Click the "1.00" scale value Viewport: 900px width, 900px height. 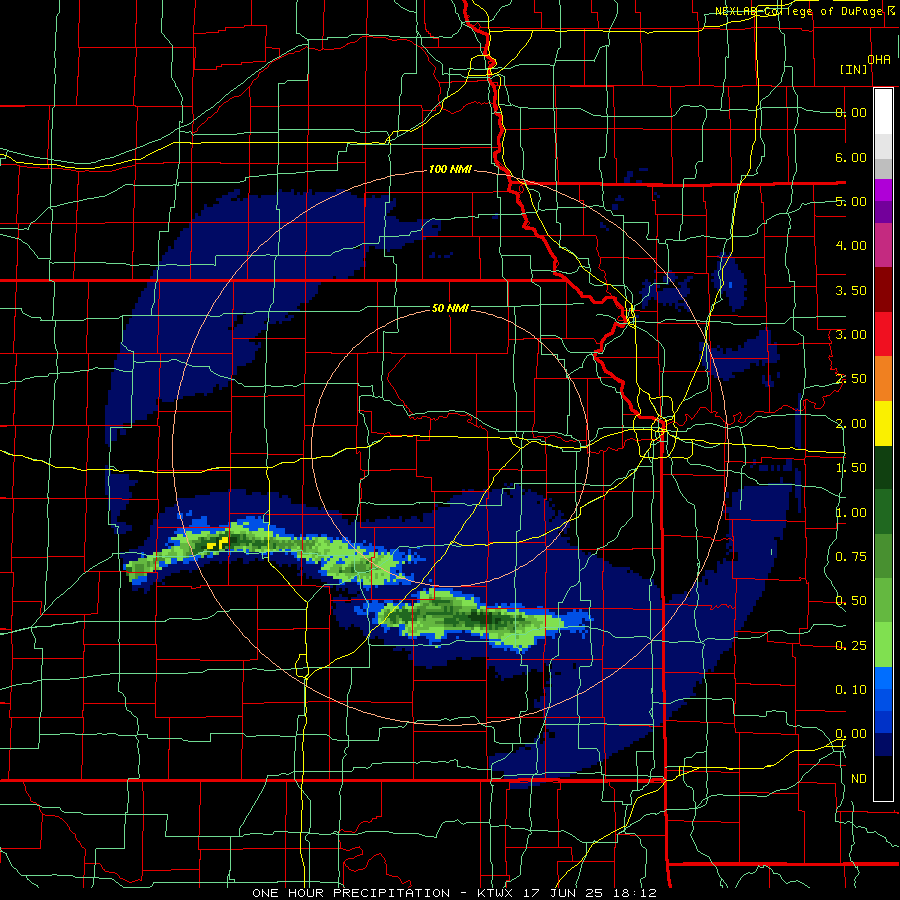click(x=851, y=513)
